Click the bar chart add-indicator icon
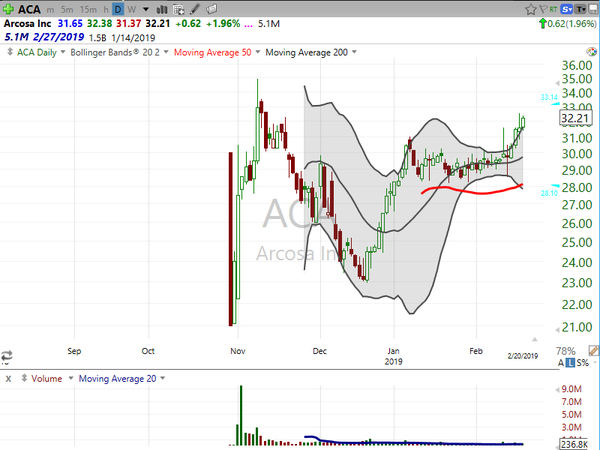 tap(162, 9)
